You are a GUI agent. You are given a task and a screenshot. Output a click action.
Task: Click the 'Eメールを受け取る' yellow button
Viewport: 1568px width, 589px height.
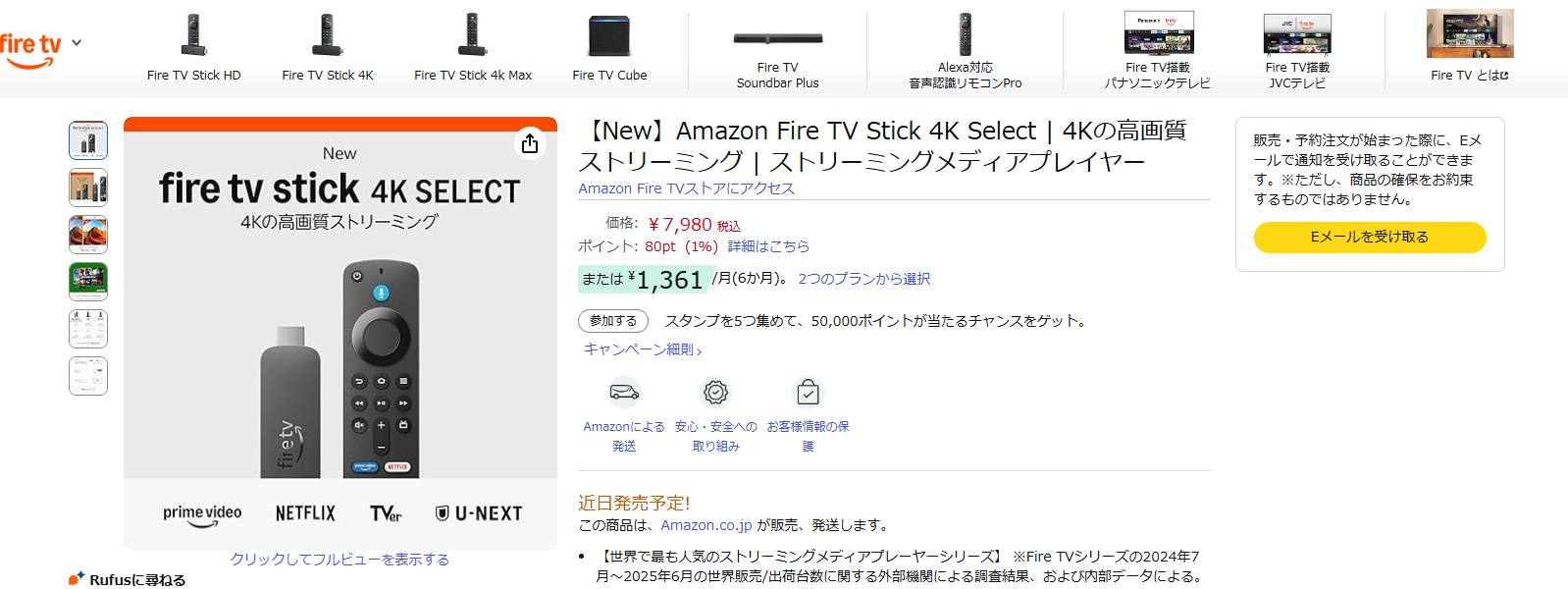1369,237
